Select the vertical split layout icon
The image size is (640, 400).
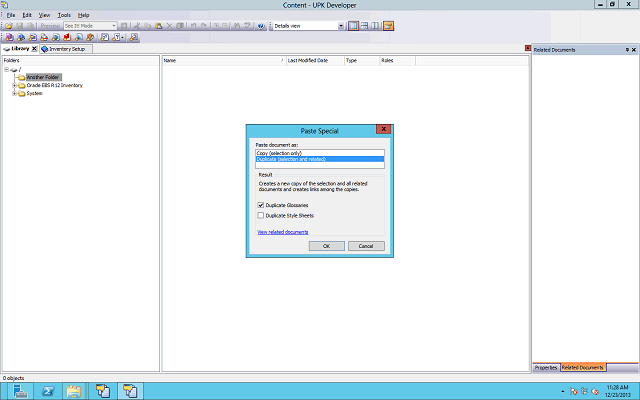(375, 26)
